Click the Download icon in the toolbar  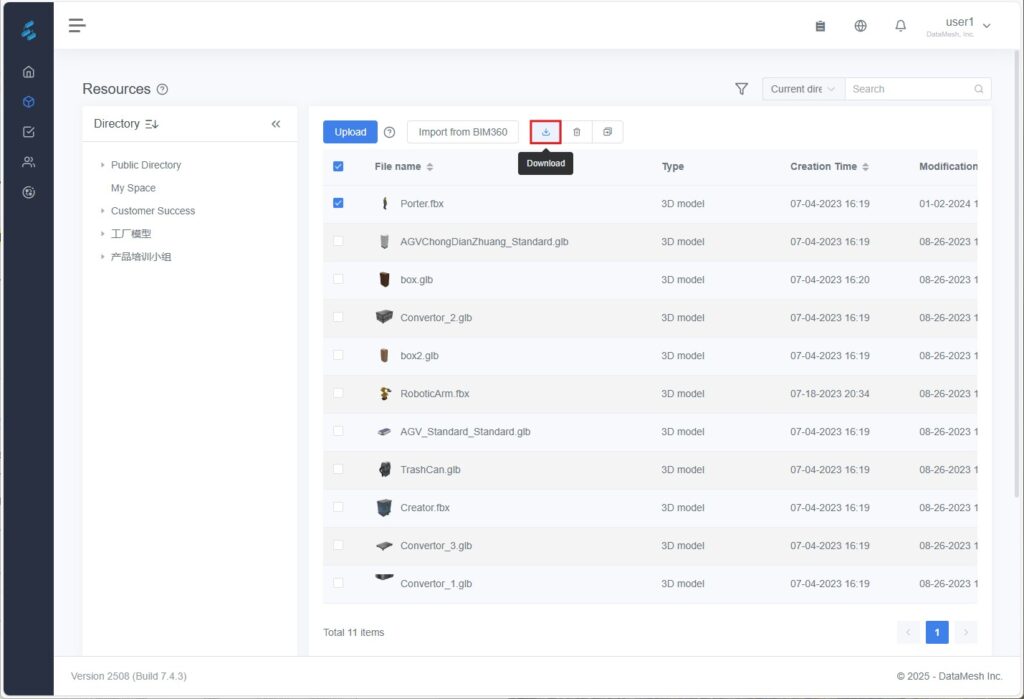[546, 132]
